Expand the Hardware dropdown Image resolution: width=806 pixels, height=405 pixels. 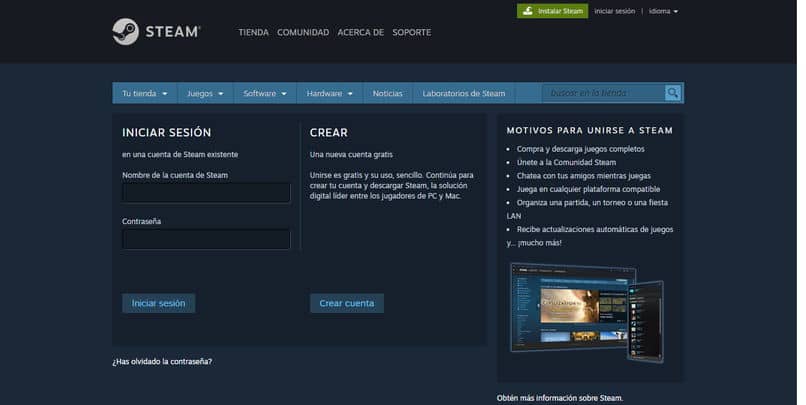point(329,94)
